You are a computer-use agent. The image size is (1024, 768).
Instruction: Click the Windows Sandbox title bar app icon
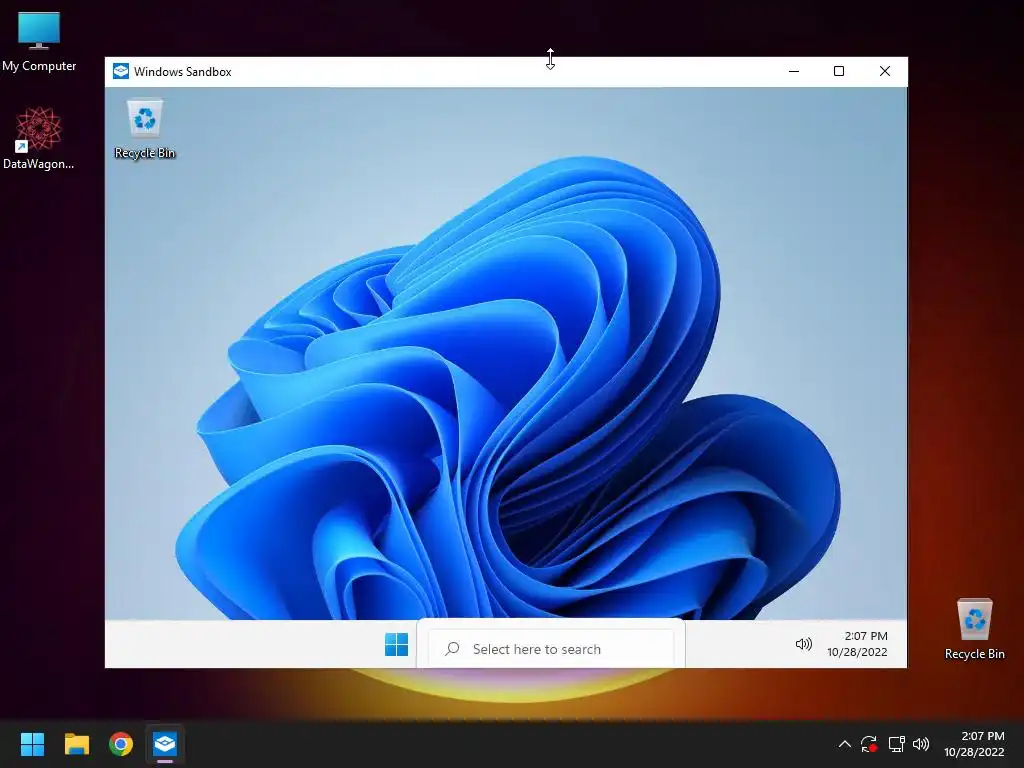121,71
